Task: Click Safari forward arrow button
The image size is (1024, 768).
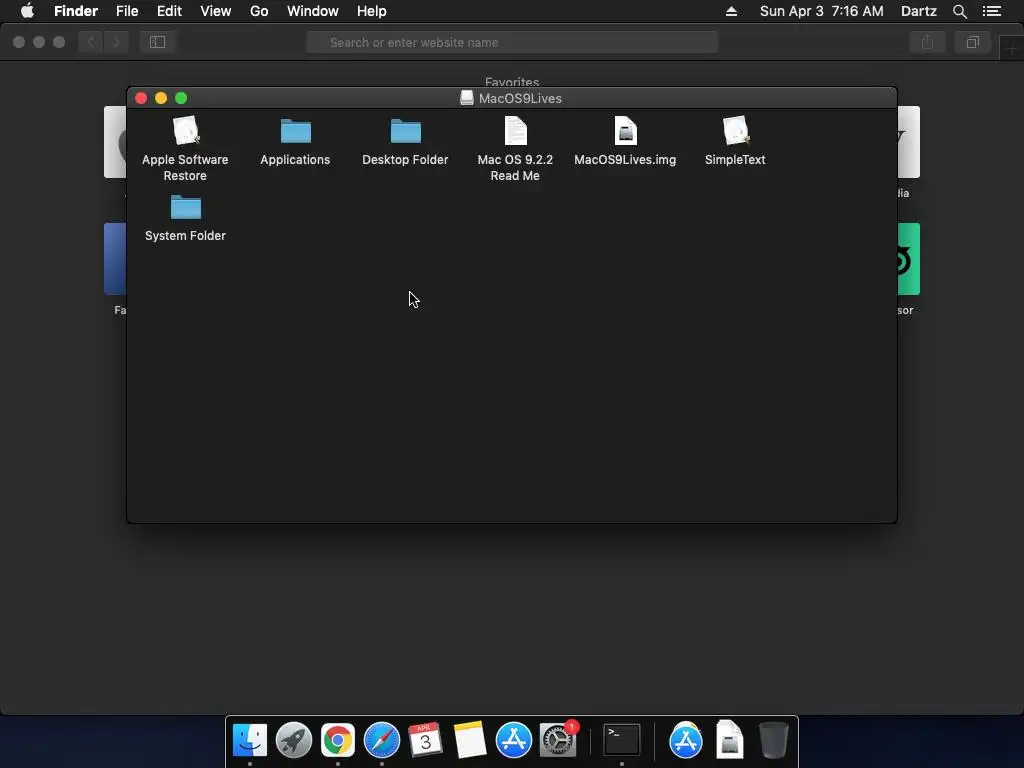Action: [x=116, y=42]
